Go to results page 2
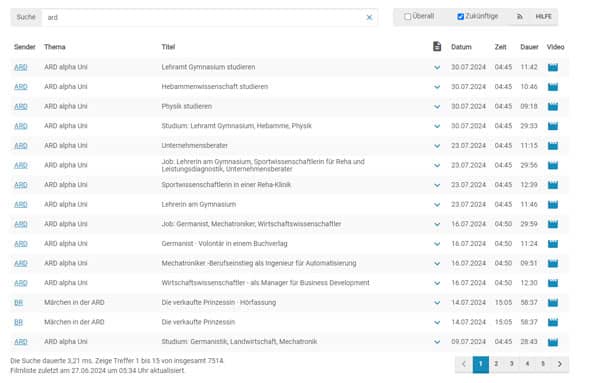The width and height of the screenshot is (600, 383). pyautogui.click(x=496, y=364)
